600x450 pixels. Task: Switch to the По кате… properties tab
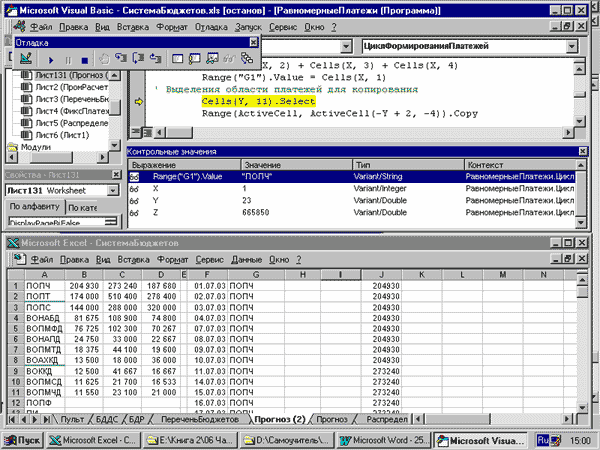click(82, 208)
